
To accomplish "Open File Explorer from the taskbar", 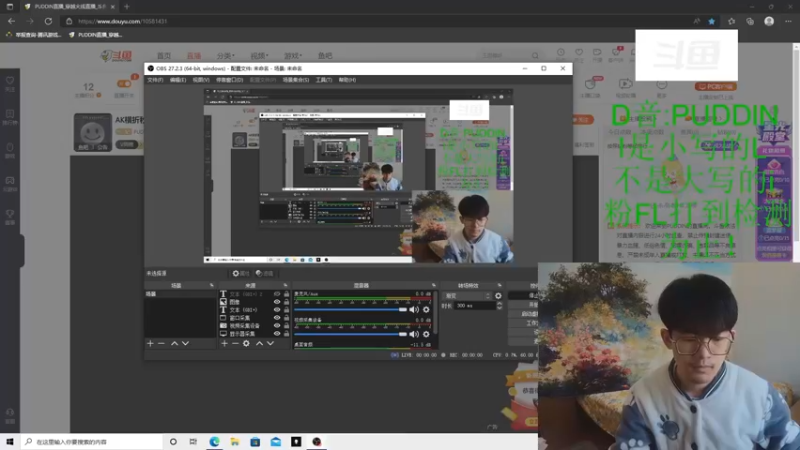I will click(235, 442).
